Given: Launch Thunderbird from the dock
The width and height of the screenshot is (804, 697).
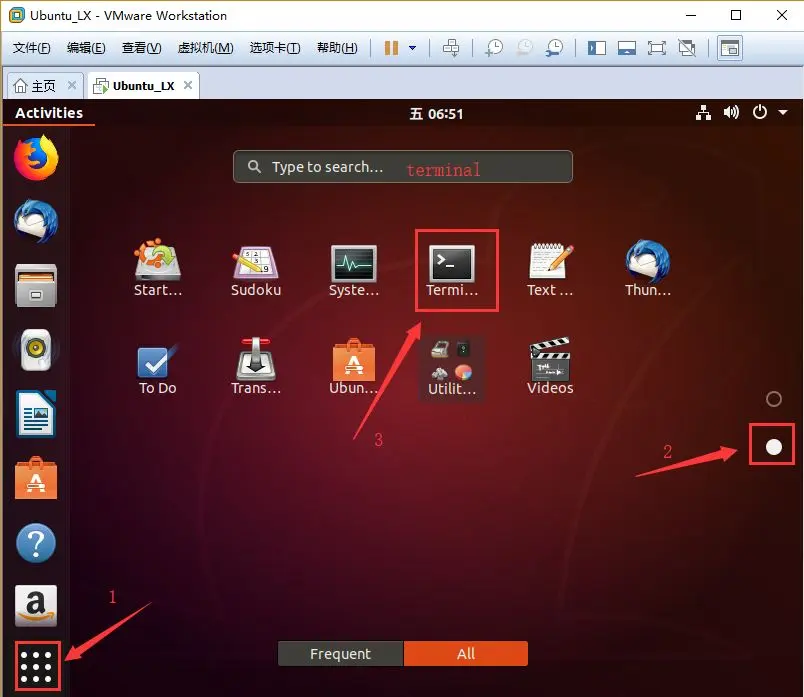Looking at the screenshot, I should (36, 221).
